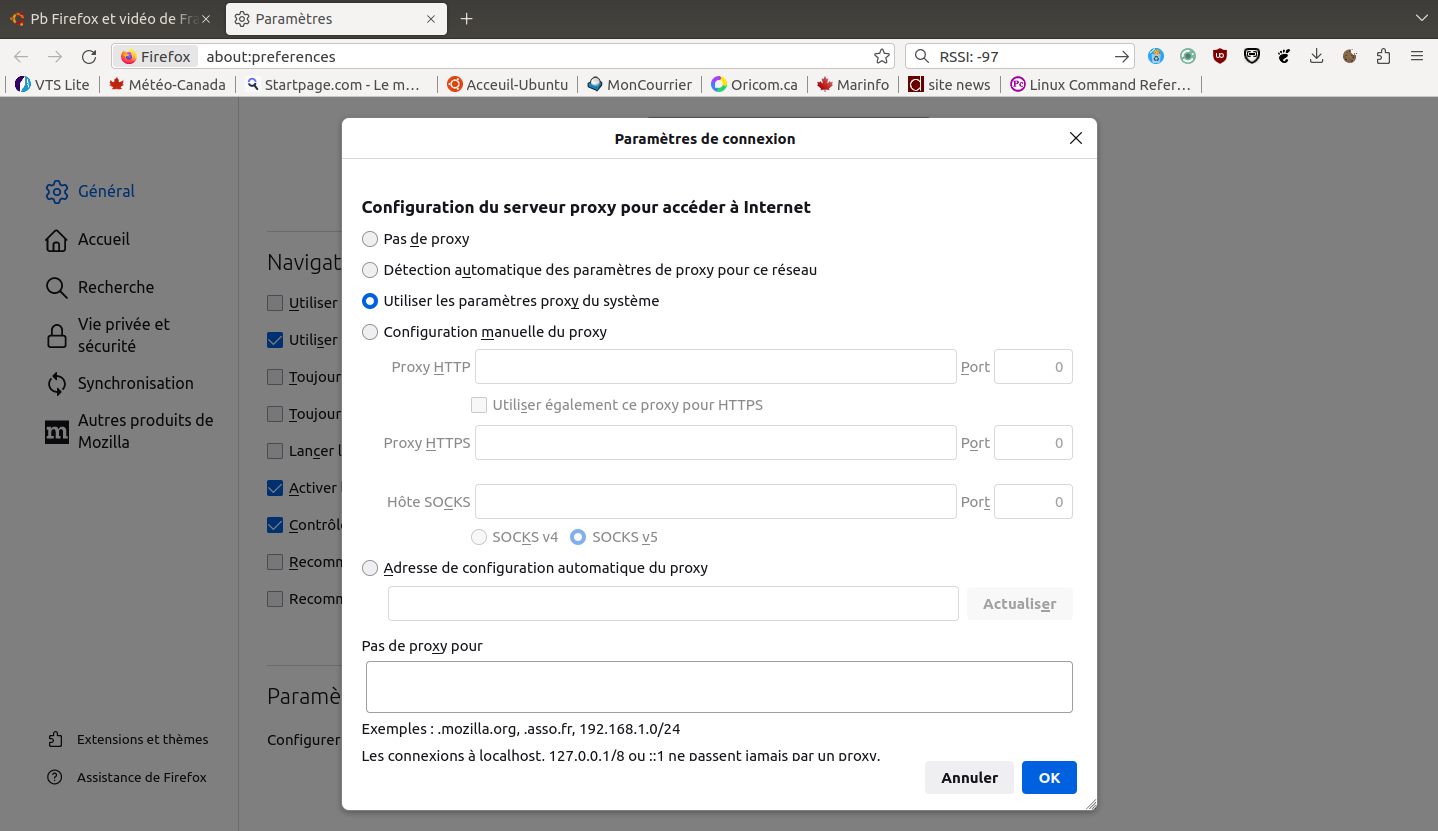Click the blue recycle-bin extension icon
This screenshot has height=831, width=1438.
[x=1156, y=57]
